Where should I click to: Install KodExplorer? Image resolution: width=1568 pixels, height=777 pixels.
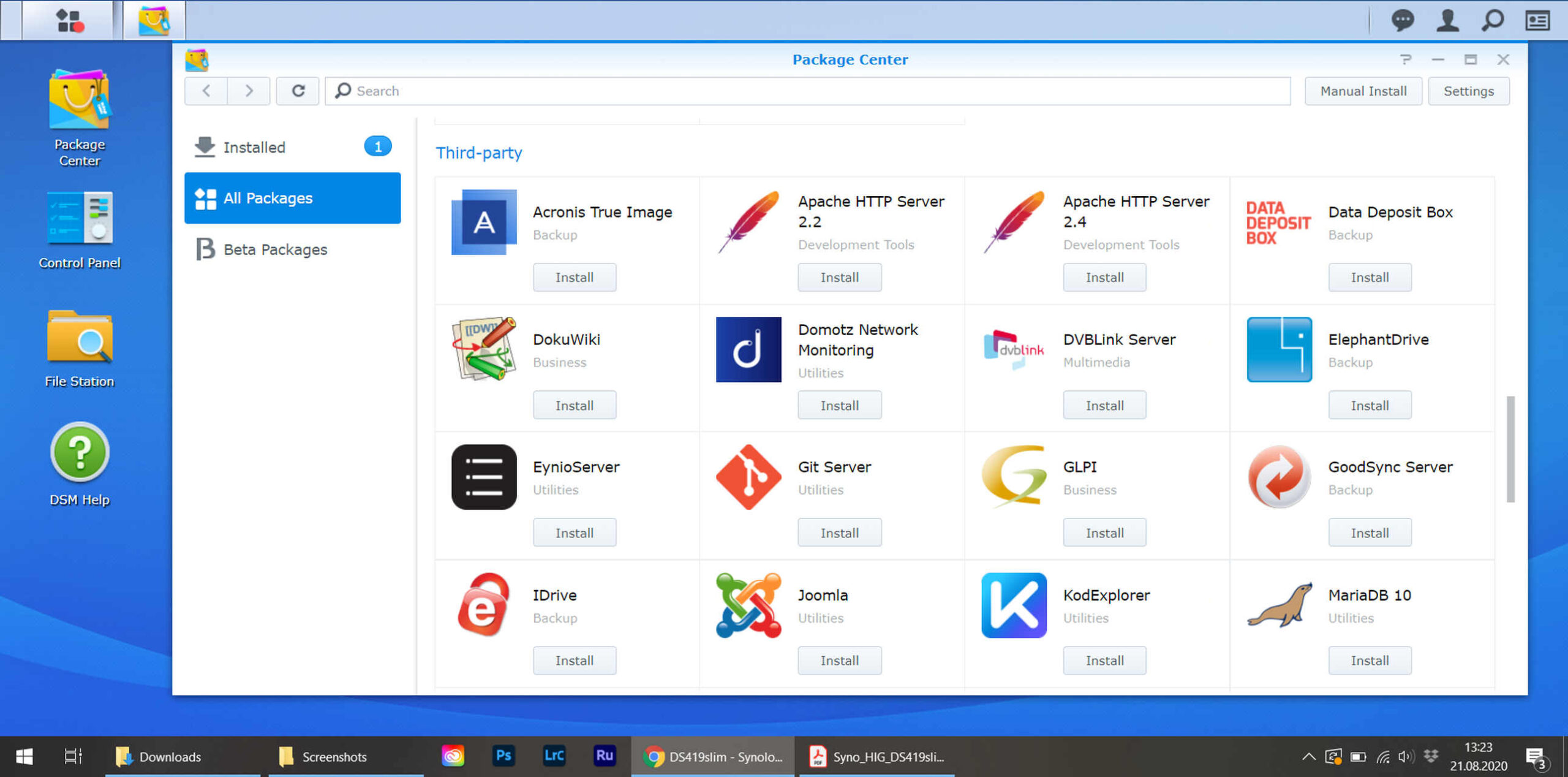click(x=1104, y=661)
